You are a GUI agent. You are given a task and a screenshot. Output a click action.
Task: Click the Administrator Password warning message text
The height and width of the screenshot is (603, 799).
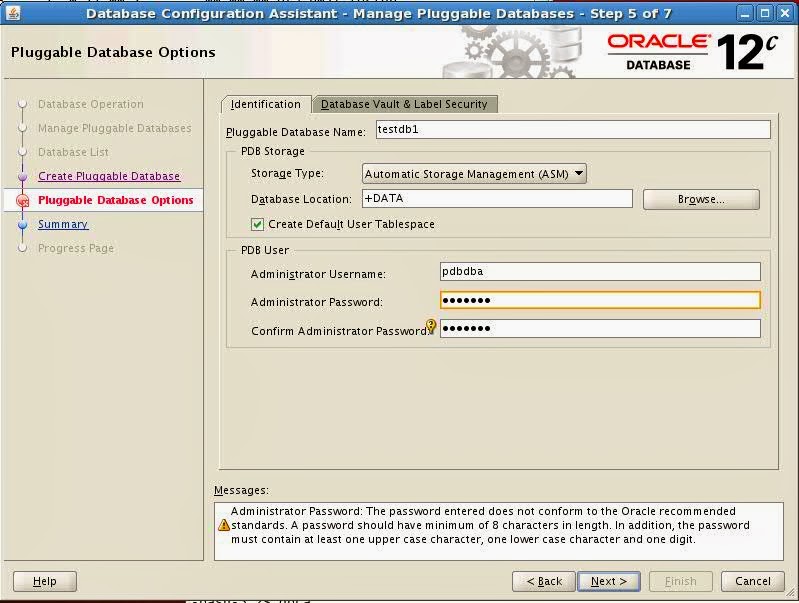[x=490, y=526]
